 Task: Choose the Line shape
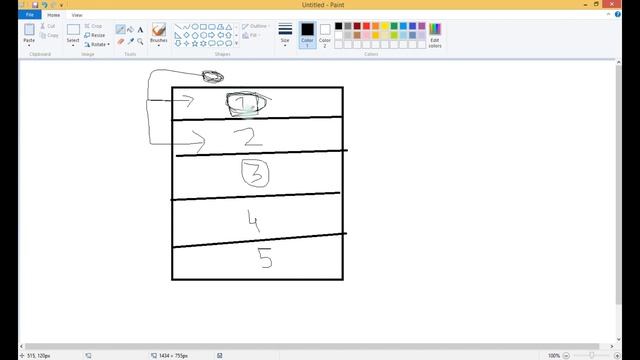(x=178, y=27)
